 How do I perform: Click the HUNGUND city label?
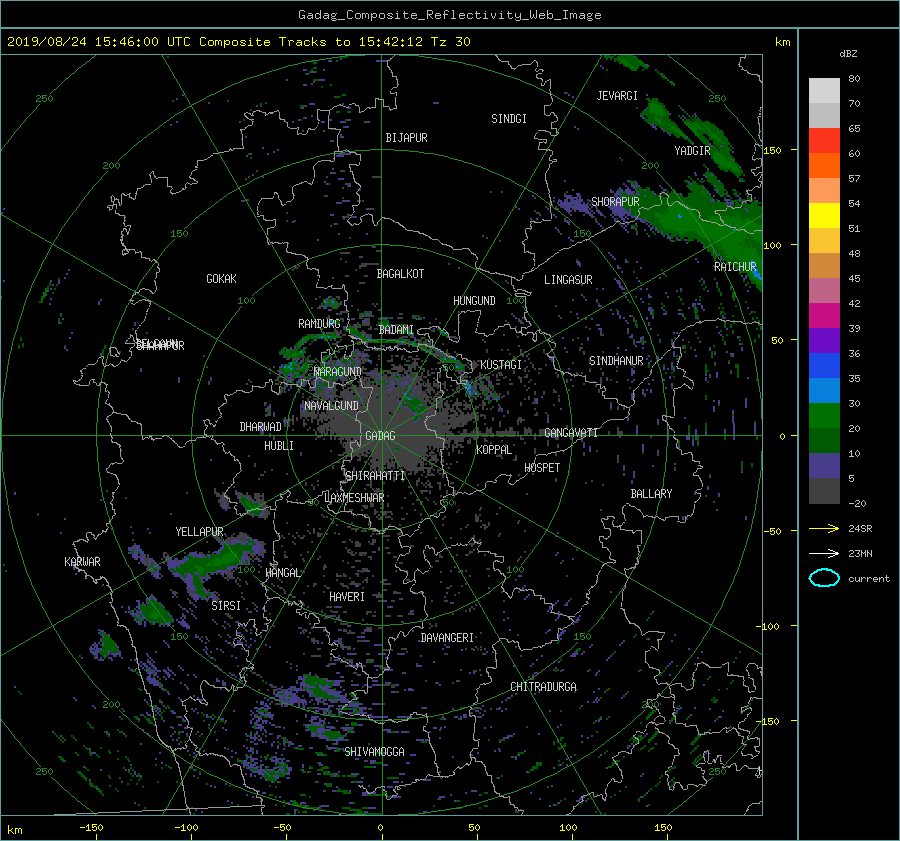[474, 301]
